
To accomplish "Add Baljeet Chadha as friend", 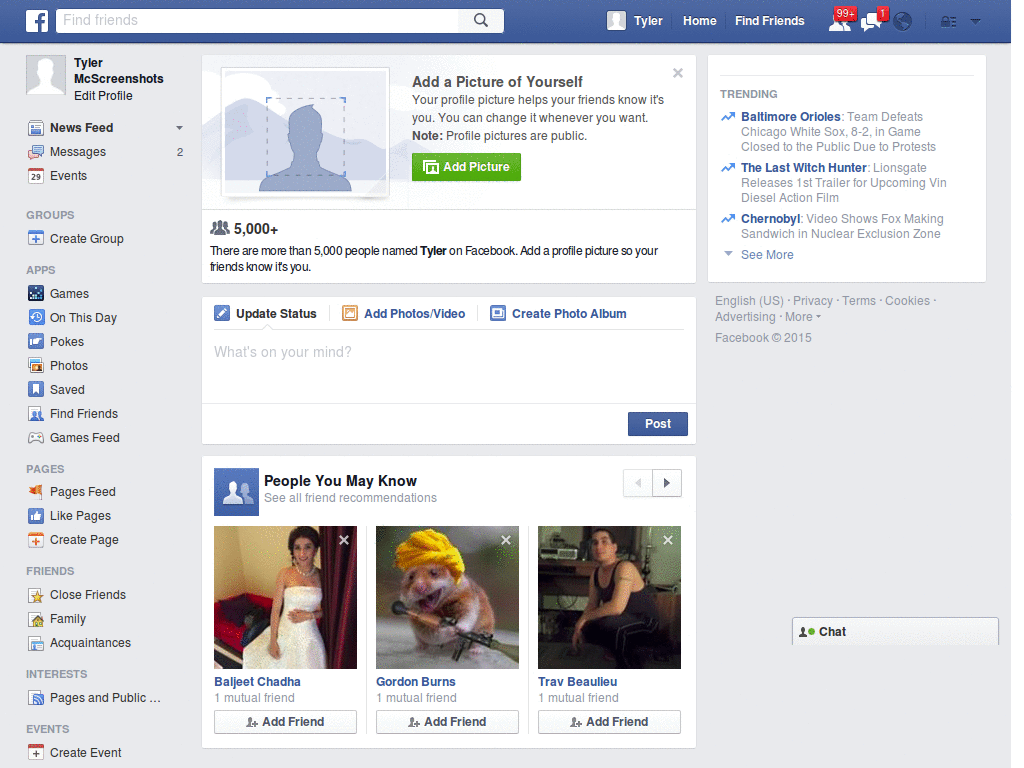I will click(x=285, y=722).
